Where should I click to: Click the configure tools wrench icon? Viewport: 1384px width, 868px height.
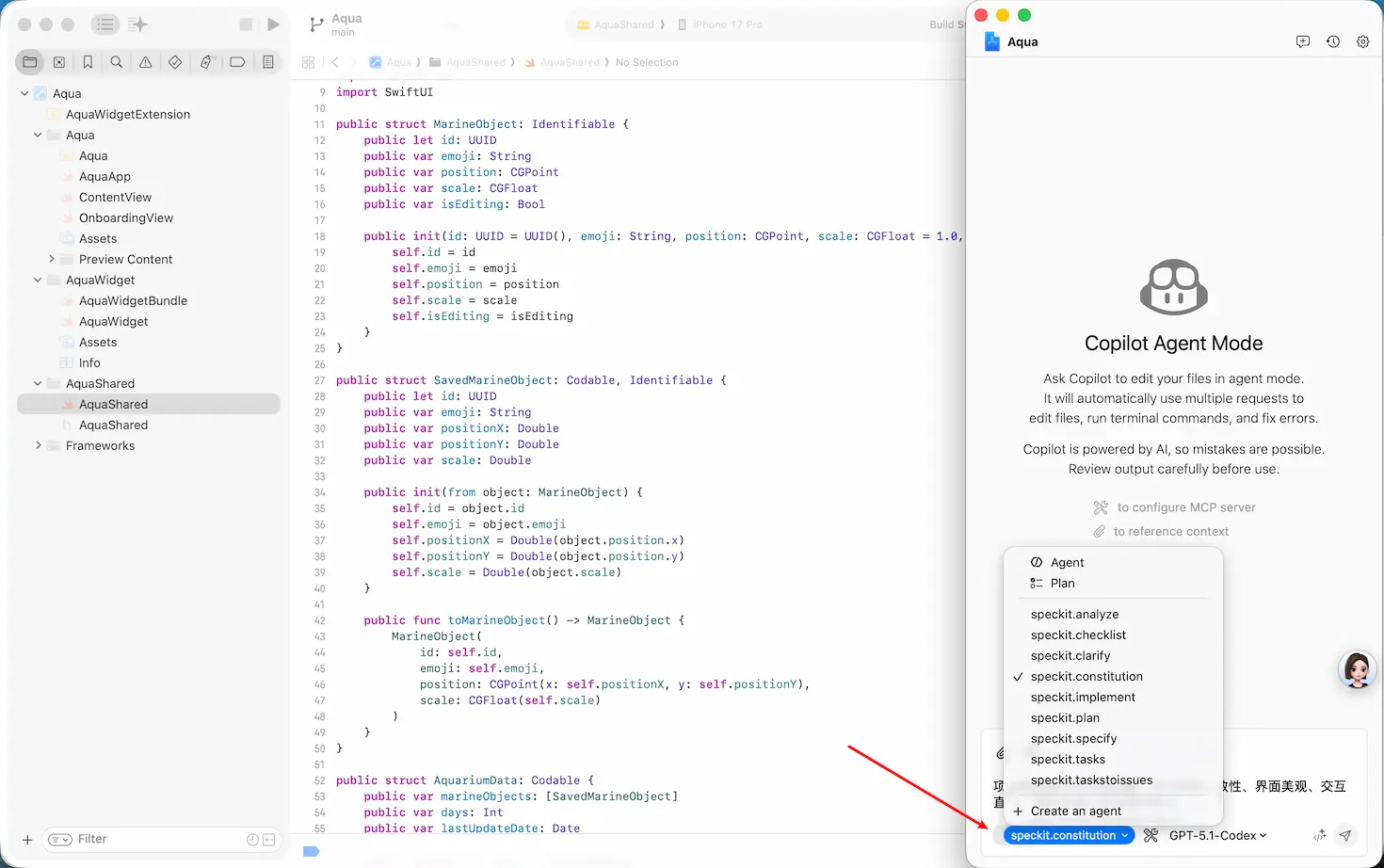pos(1151,835)
